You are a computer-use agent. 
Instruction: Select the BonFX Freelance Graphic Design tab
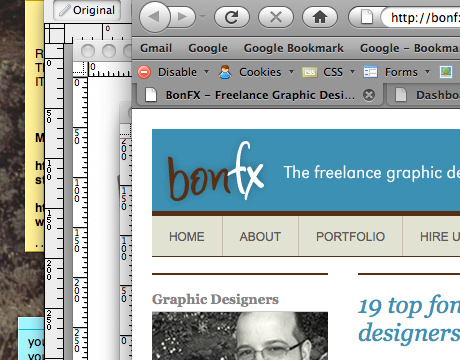[x=260, y=95]
